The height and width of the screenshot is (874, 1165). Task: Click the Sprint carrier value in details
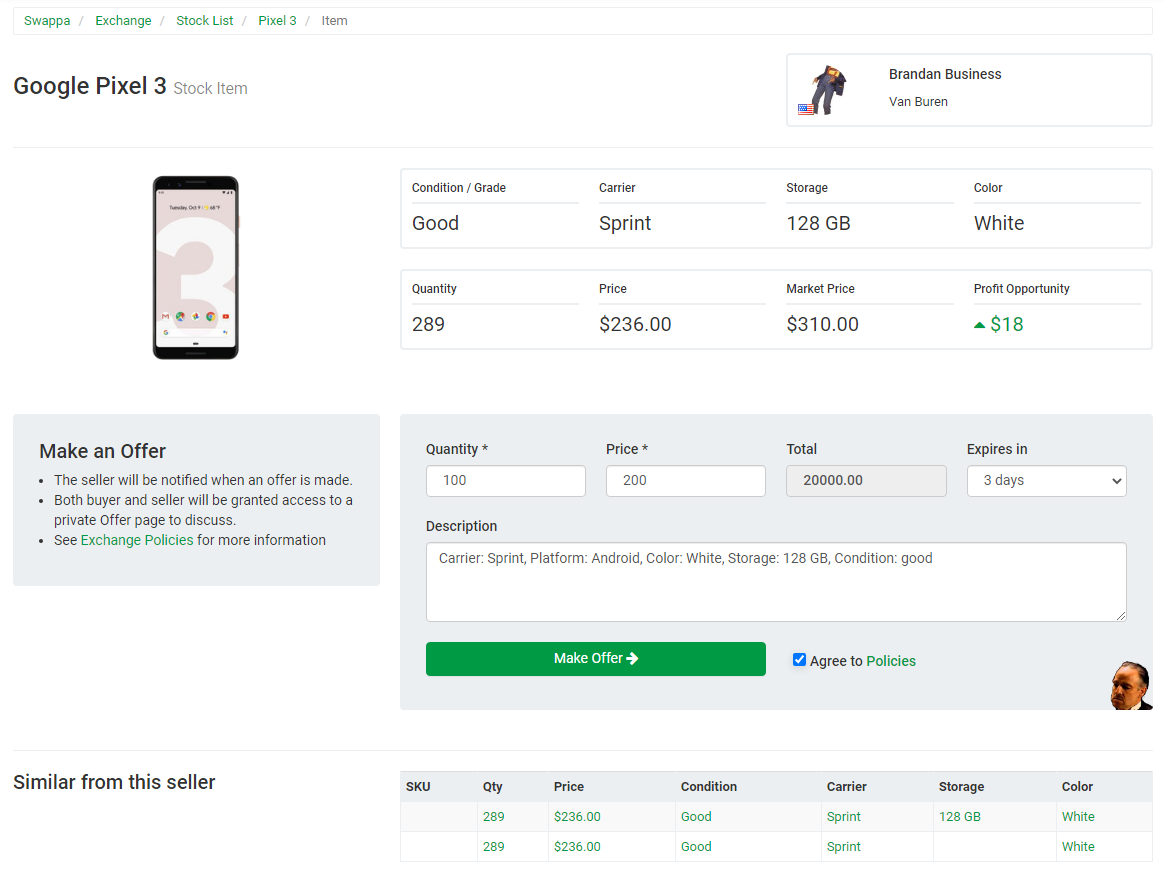click(625, 224)
